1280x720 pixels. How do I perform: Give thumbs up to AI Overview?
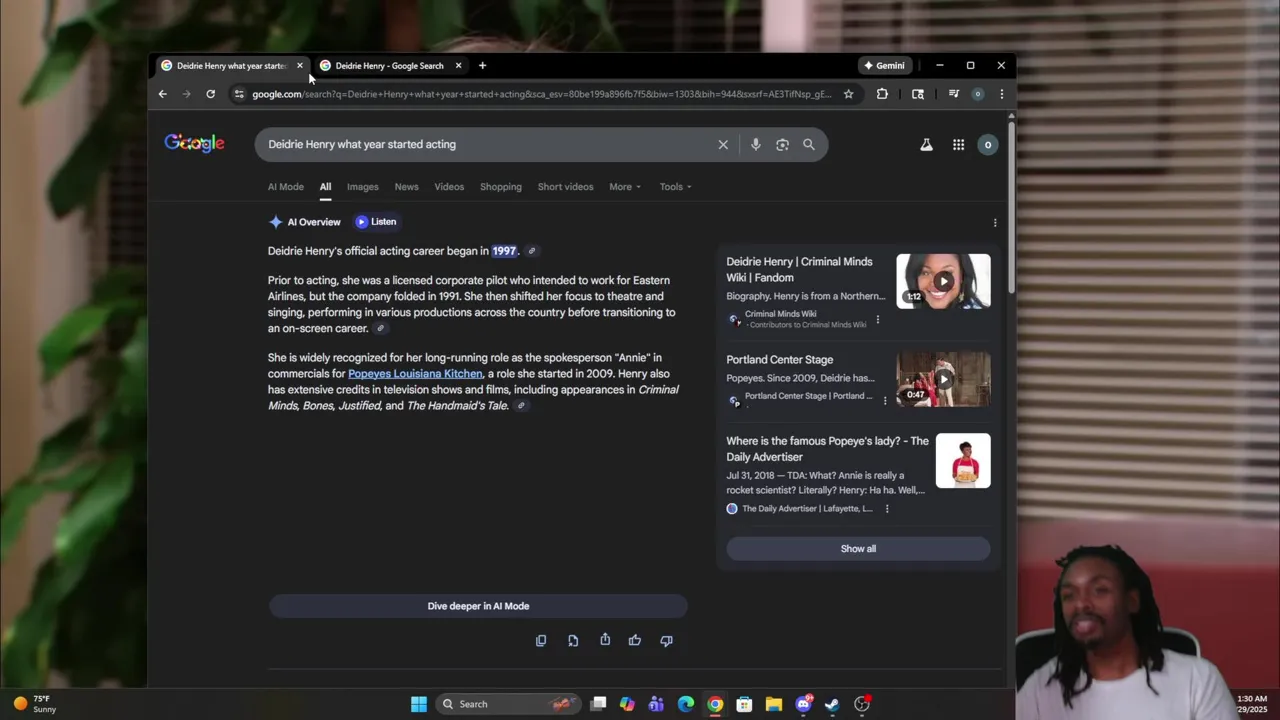click(x=635, y=641)
